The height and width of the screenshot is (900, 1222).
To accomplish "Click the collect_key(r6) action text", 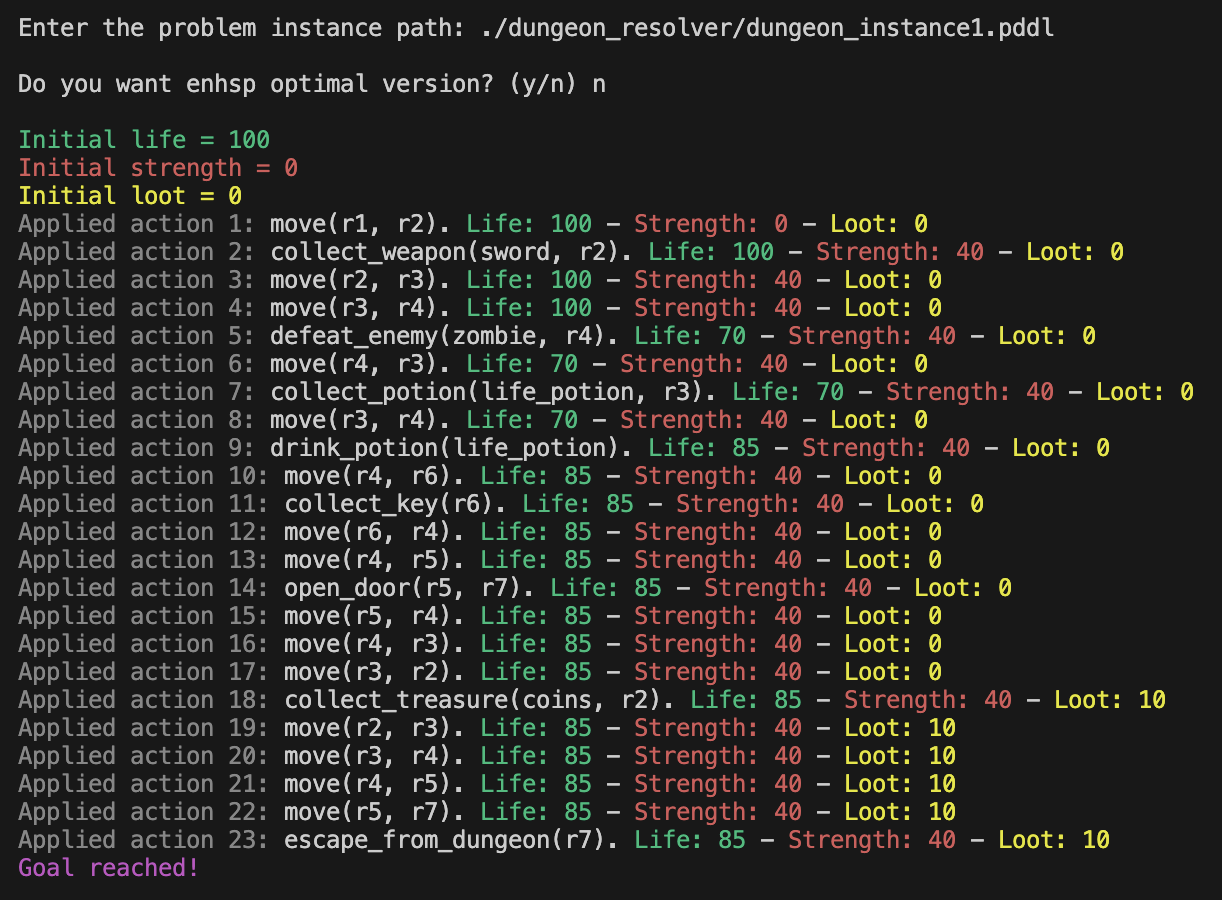I will [395, 504].
